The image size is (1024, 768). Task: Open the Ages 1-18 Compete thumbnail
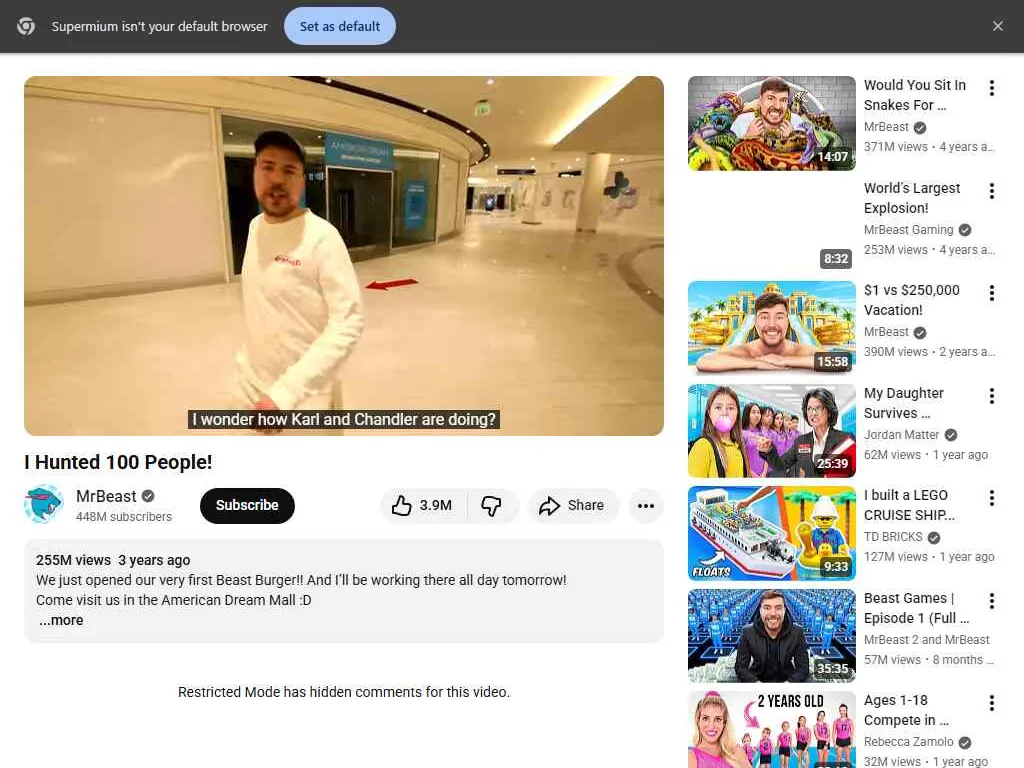(771, 729)
